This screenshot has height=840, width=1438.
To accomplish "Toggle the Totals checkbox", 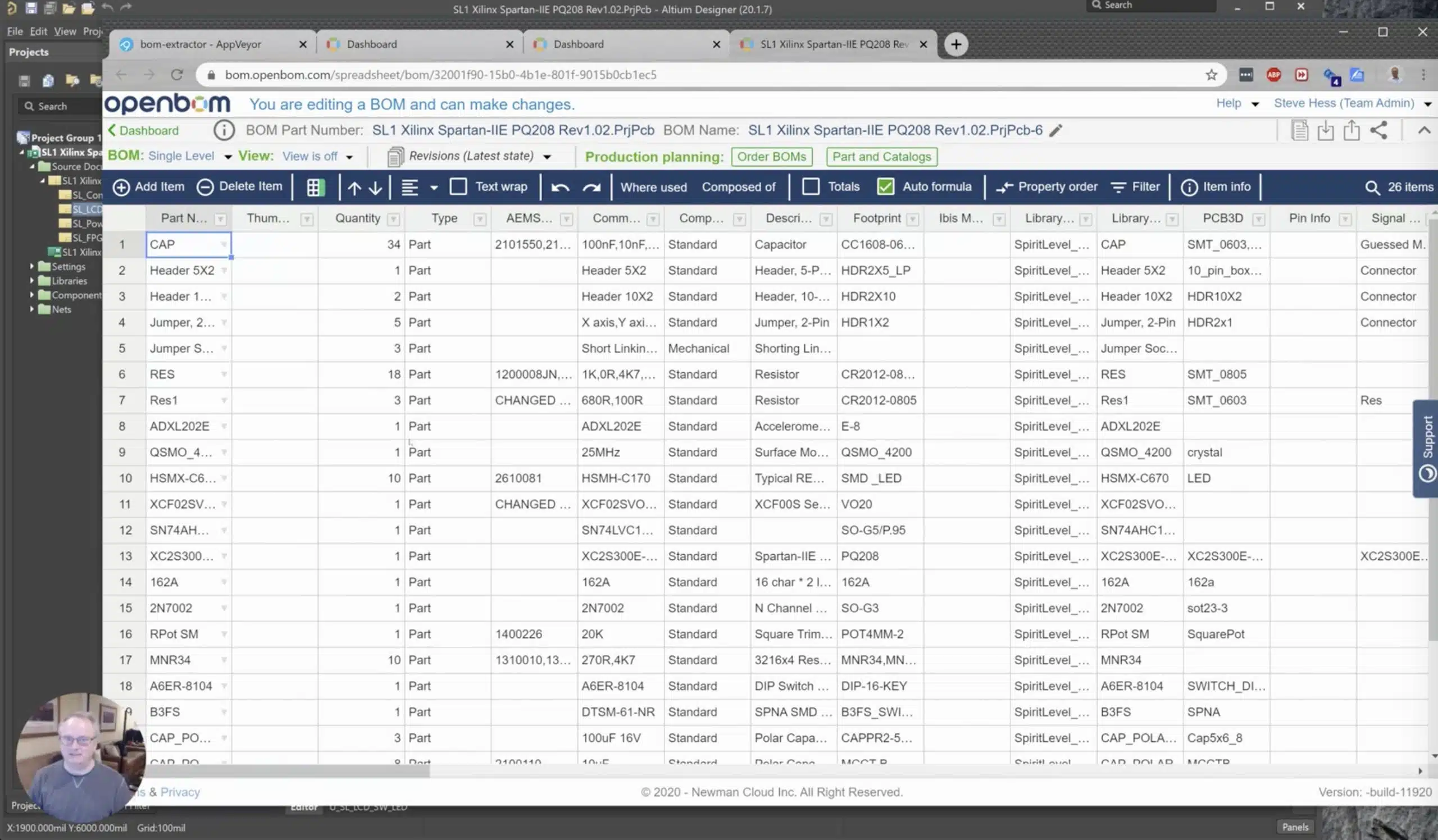I will (x=811, y=186).
